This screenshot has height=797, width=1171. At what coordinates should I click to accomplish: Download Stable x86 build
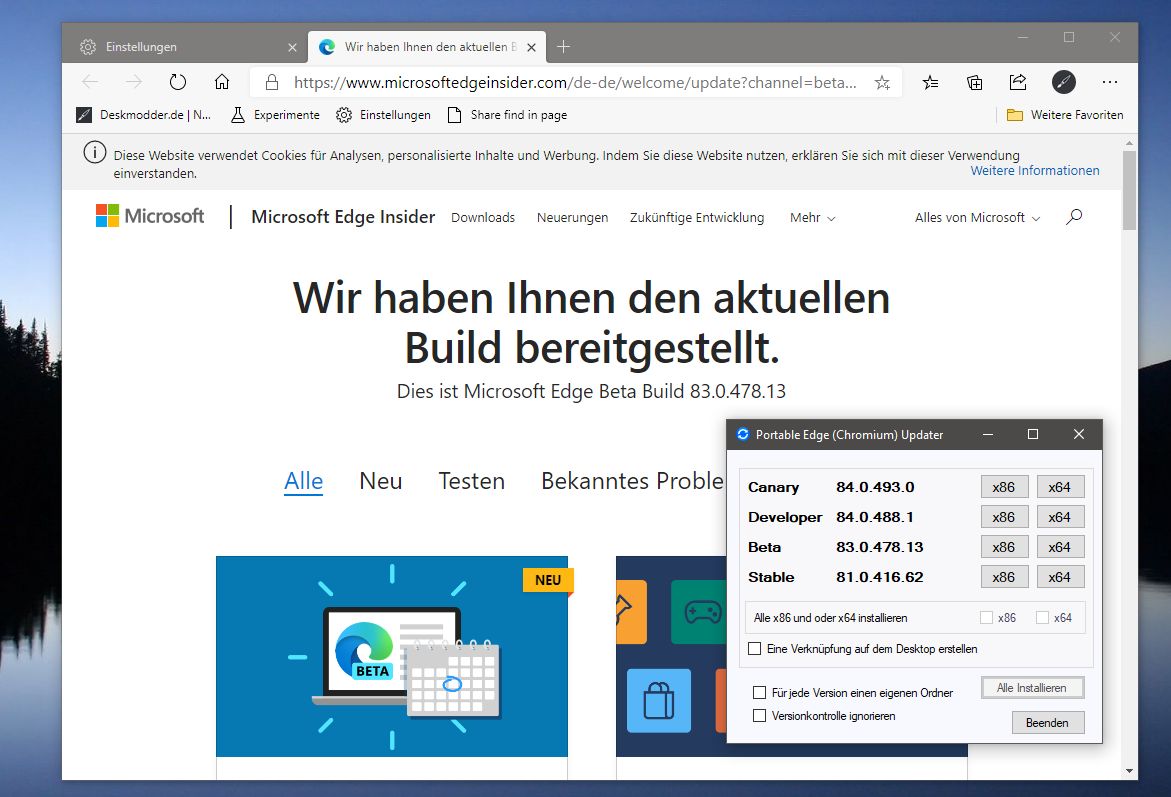point(1004,577)
